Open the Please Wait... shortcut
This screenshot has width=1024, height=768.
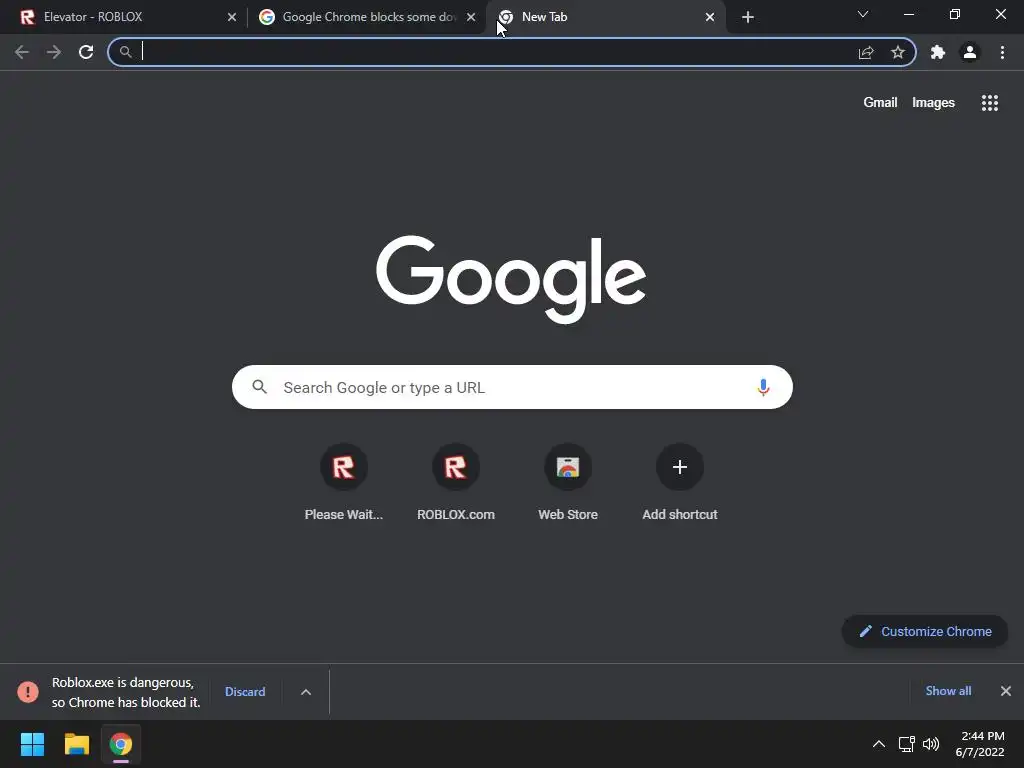(x=344, y=467)
